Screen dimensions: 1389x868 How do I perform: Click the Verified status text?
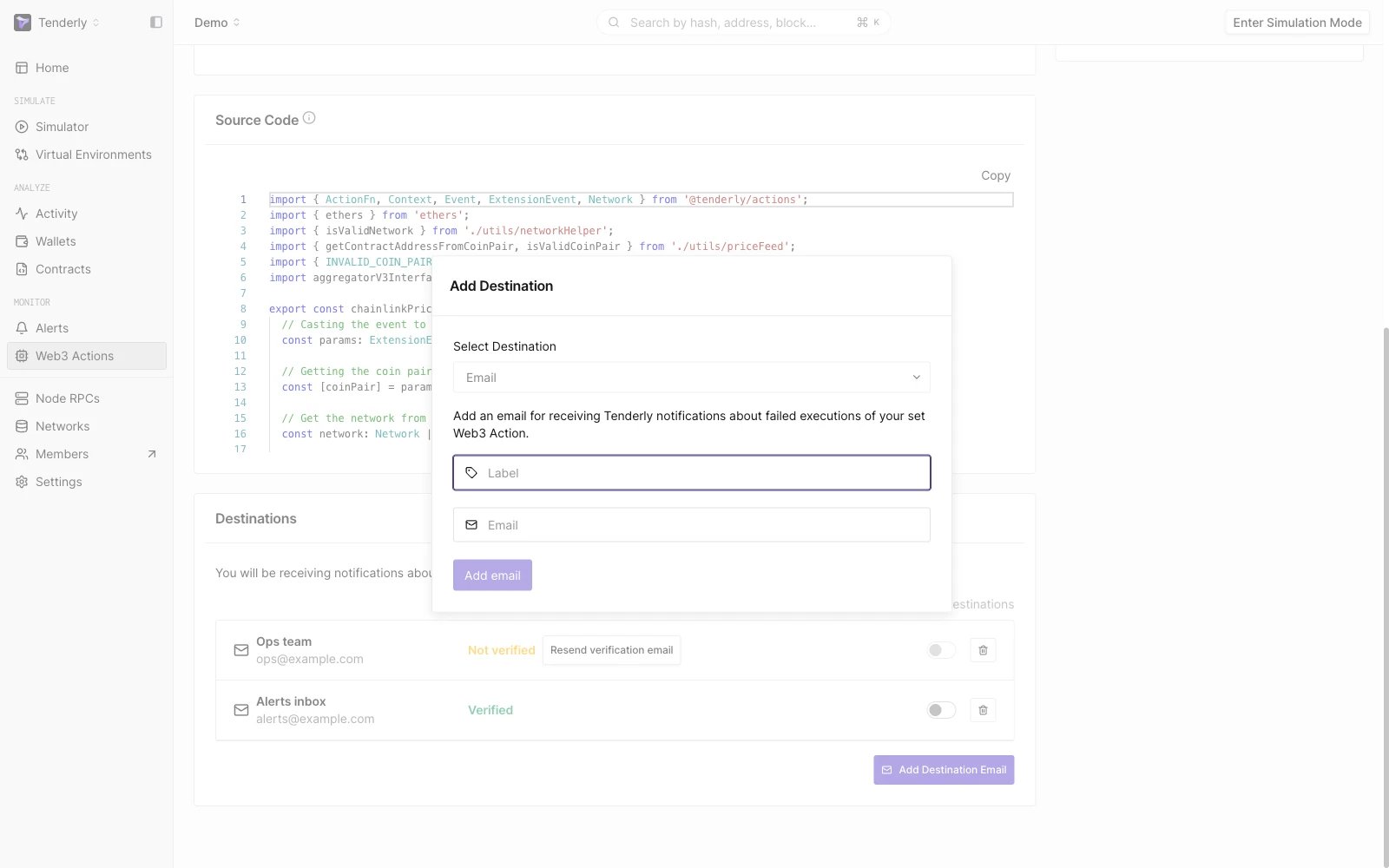click(x=490, y=710)
